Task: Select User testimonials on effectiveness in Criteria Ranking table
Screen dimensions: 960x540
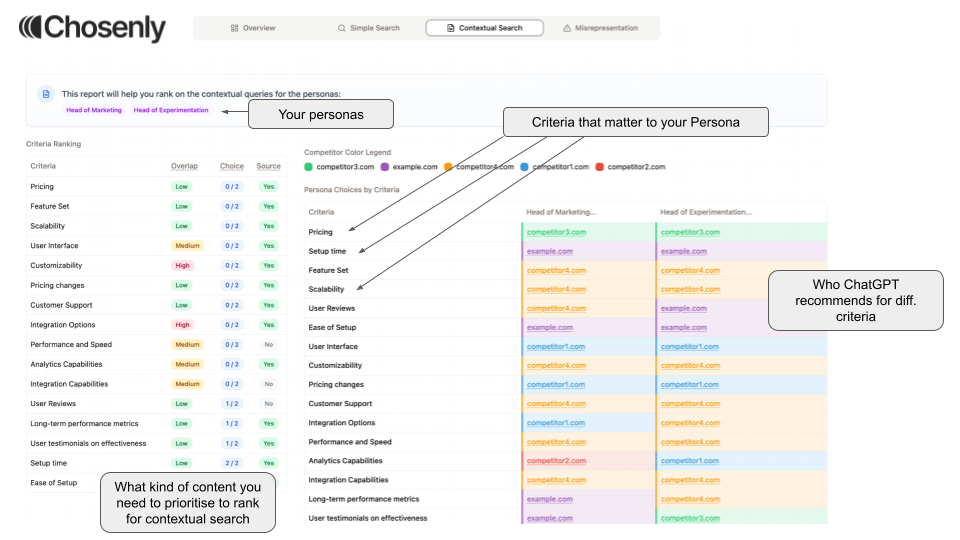Action: 157,443
